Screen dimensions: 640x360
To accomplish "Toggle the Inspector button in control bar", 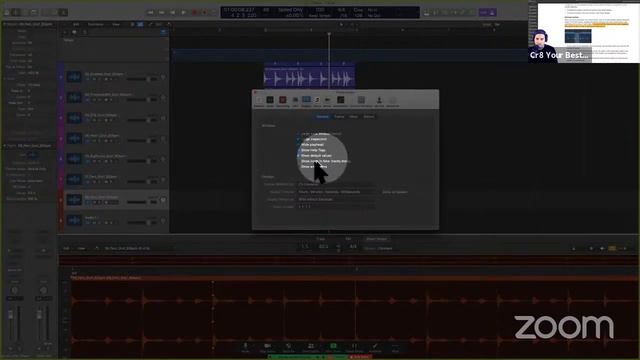I will (16, 12).
